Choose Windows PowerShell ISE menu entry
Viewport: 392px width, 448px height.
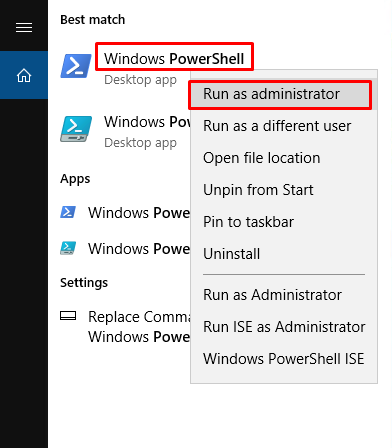tap(284, 359)
